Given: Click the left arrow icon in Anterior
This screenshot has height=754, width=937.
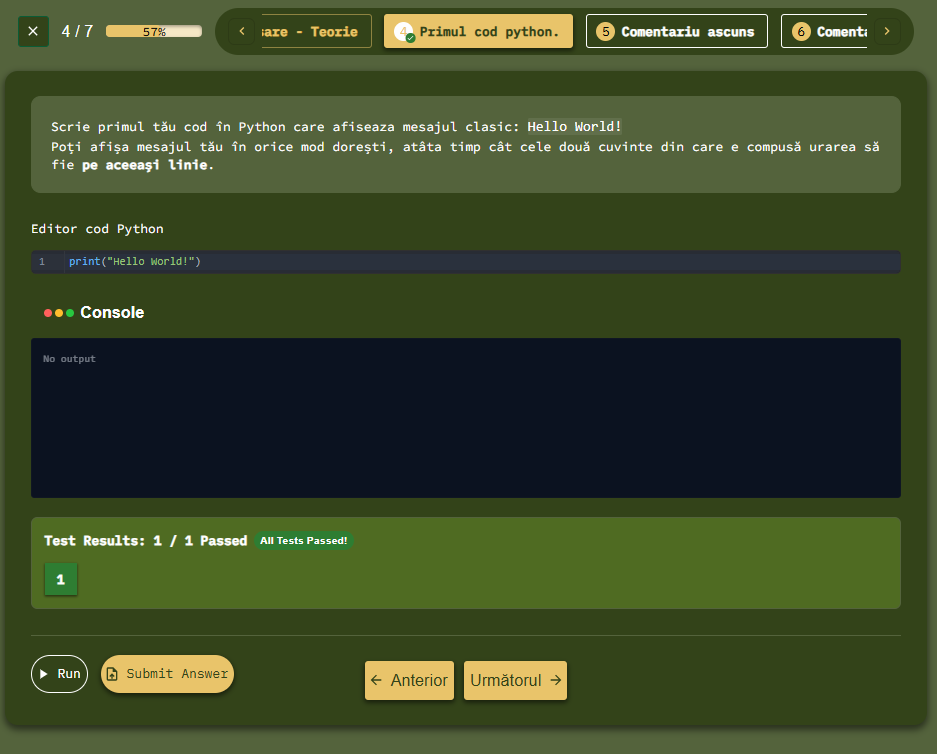Looking at the screenshot, I should (376, 680).
